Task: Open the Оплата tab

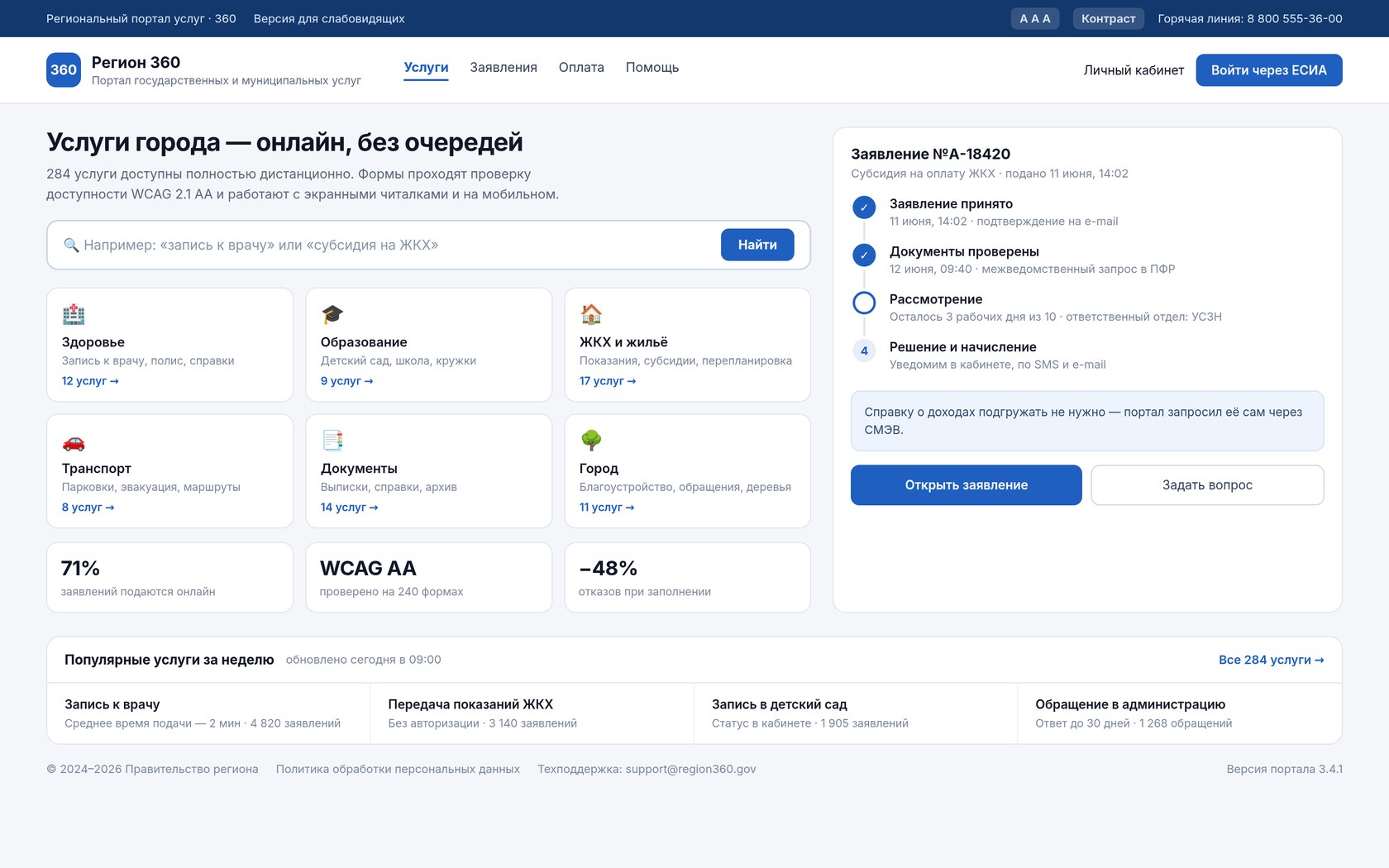Action: click(x=581, y=68)
